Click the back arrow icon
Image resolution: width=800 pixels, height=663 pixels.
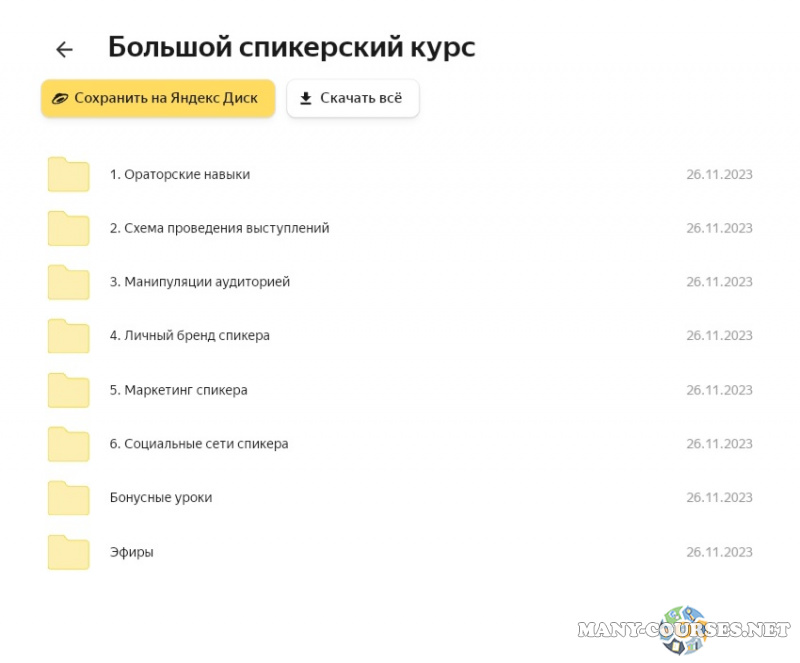click(x=65, y=49)
